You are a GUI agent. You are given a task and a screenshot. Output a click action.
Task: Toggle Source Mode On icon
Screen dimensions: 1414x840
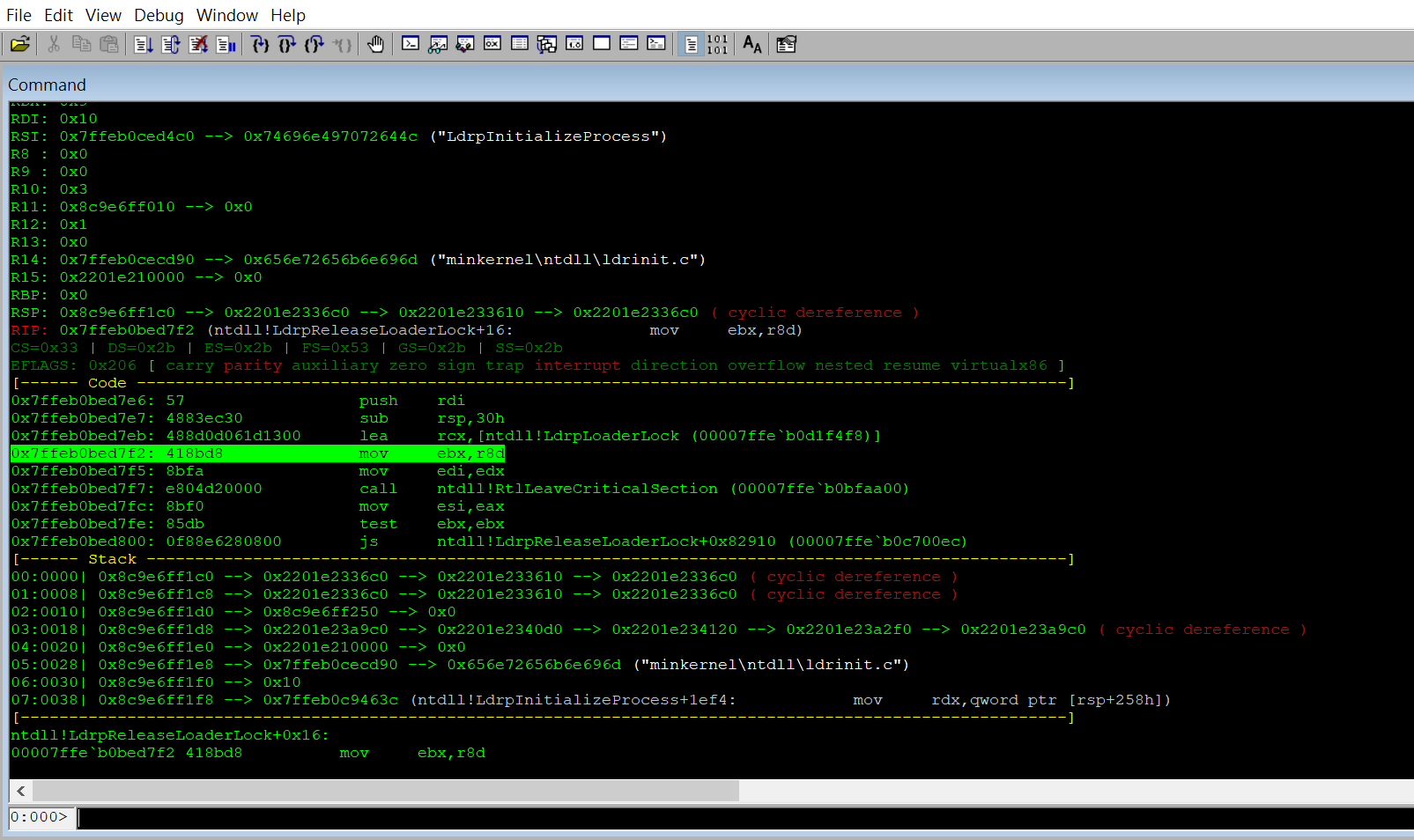(692, 44)
